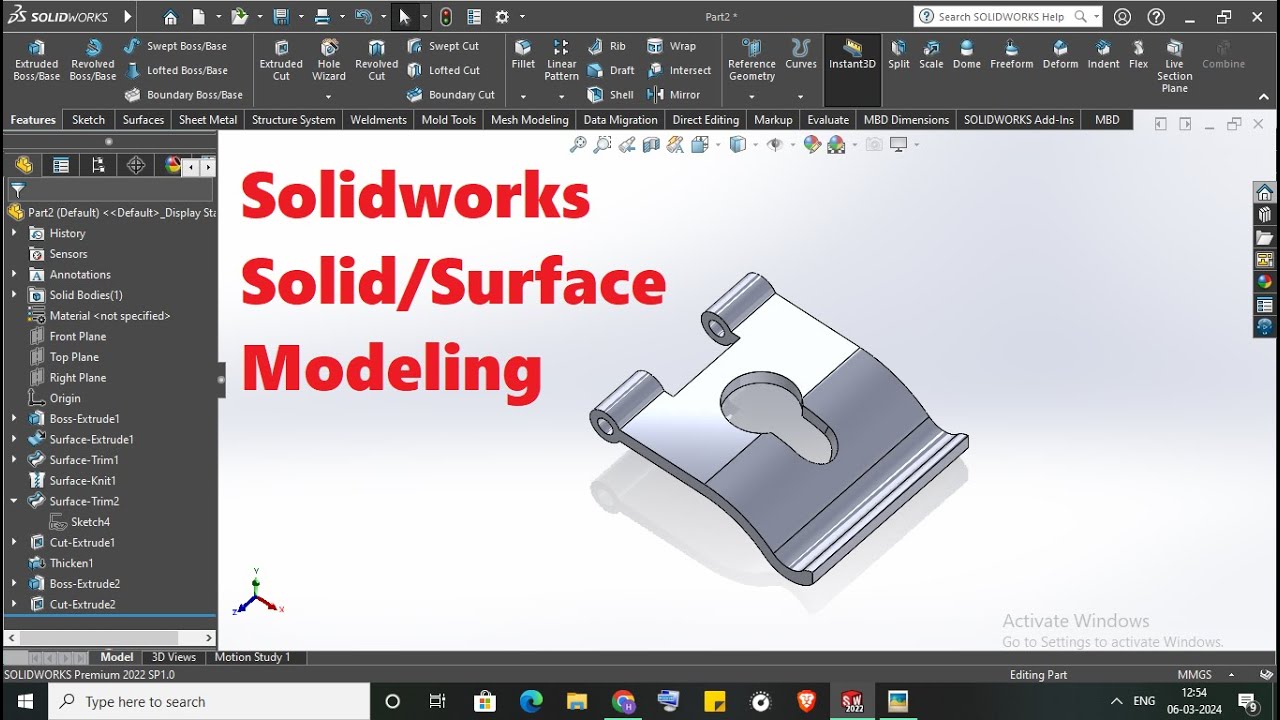Click the Draft feature

point(611,70)
